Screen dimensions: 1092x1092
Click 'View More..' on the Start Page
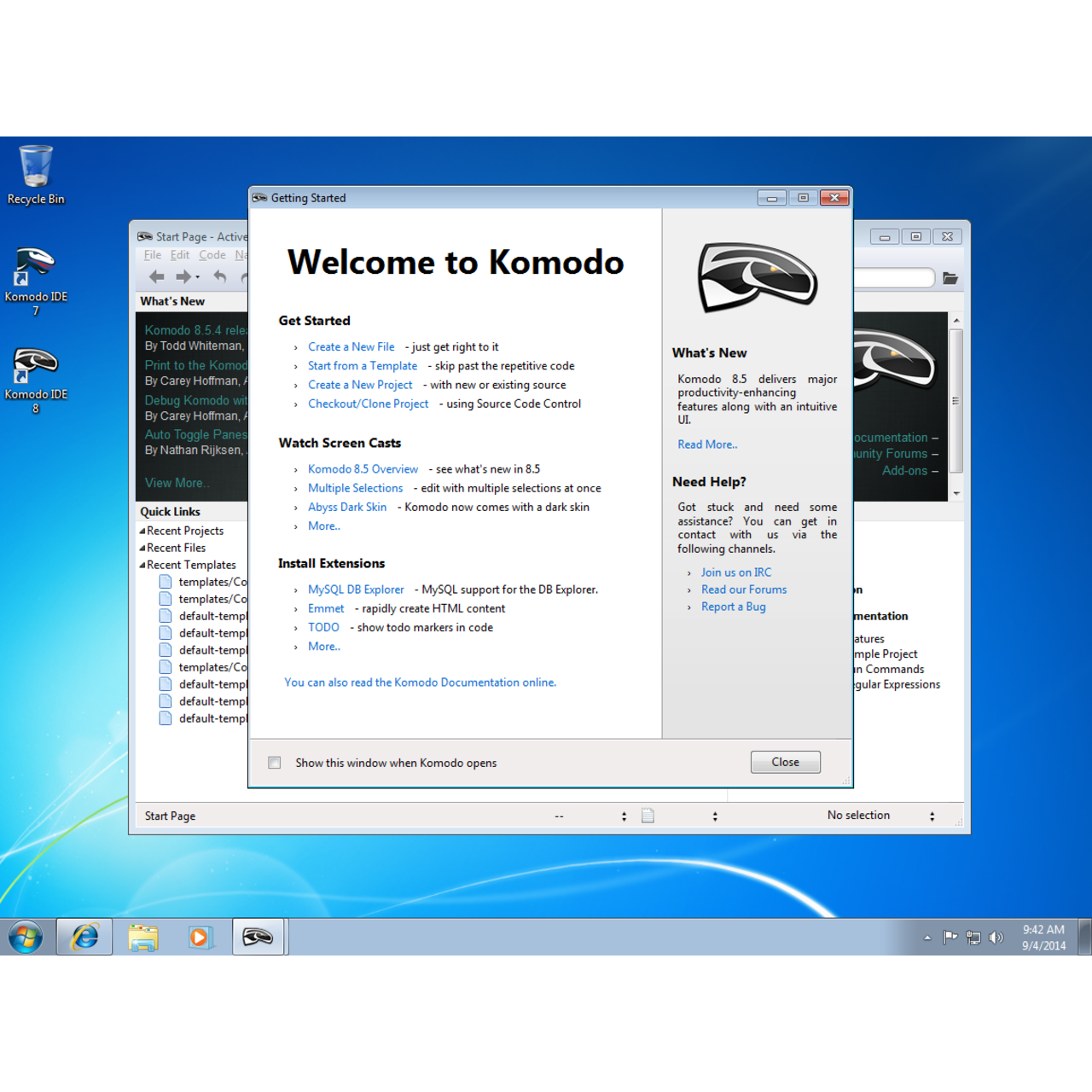177,483
